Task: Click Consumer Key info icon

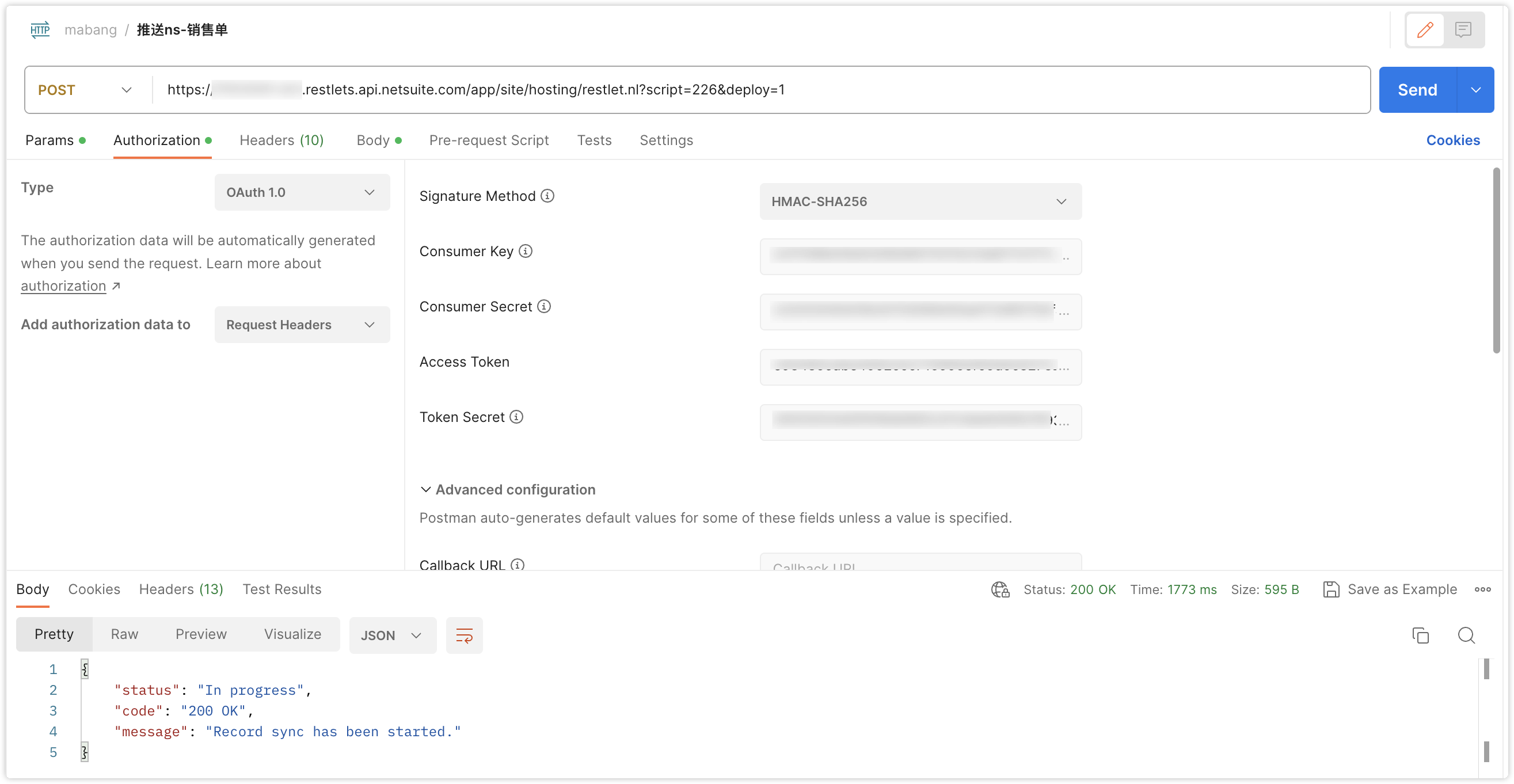Action: click(526, 251)
